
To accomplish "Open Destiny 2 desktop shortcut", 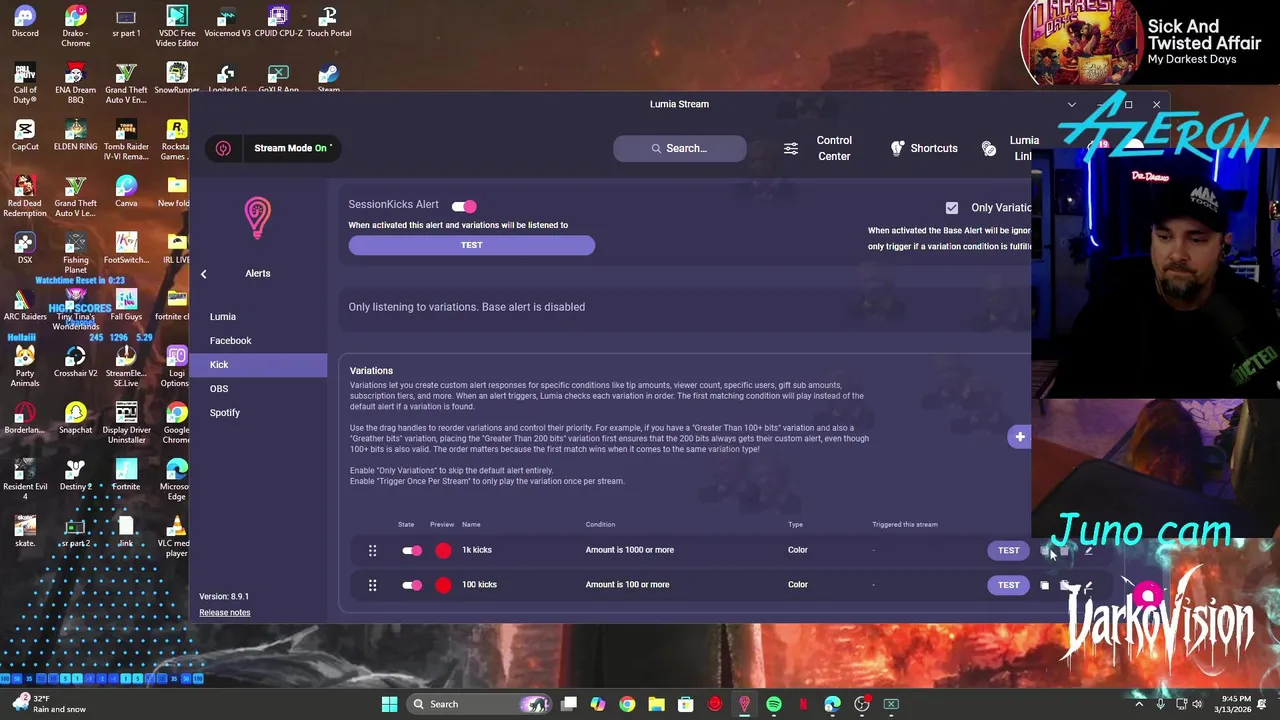I will 75,475.
